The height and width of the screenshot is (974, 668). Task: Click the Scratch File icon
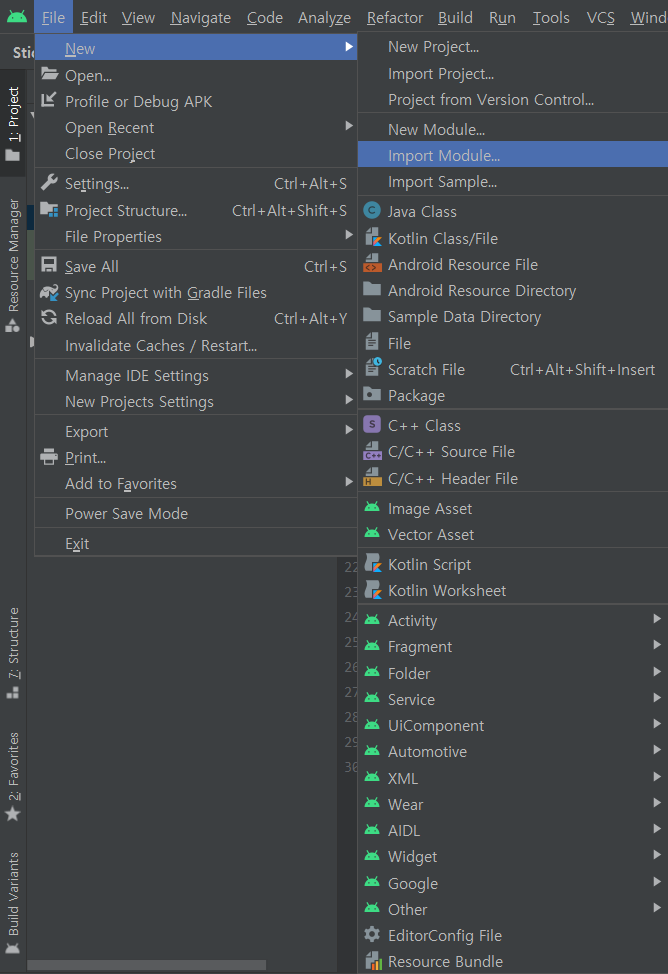(373, 368)
